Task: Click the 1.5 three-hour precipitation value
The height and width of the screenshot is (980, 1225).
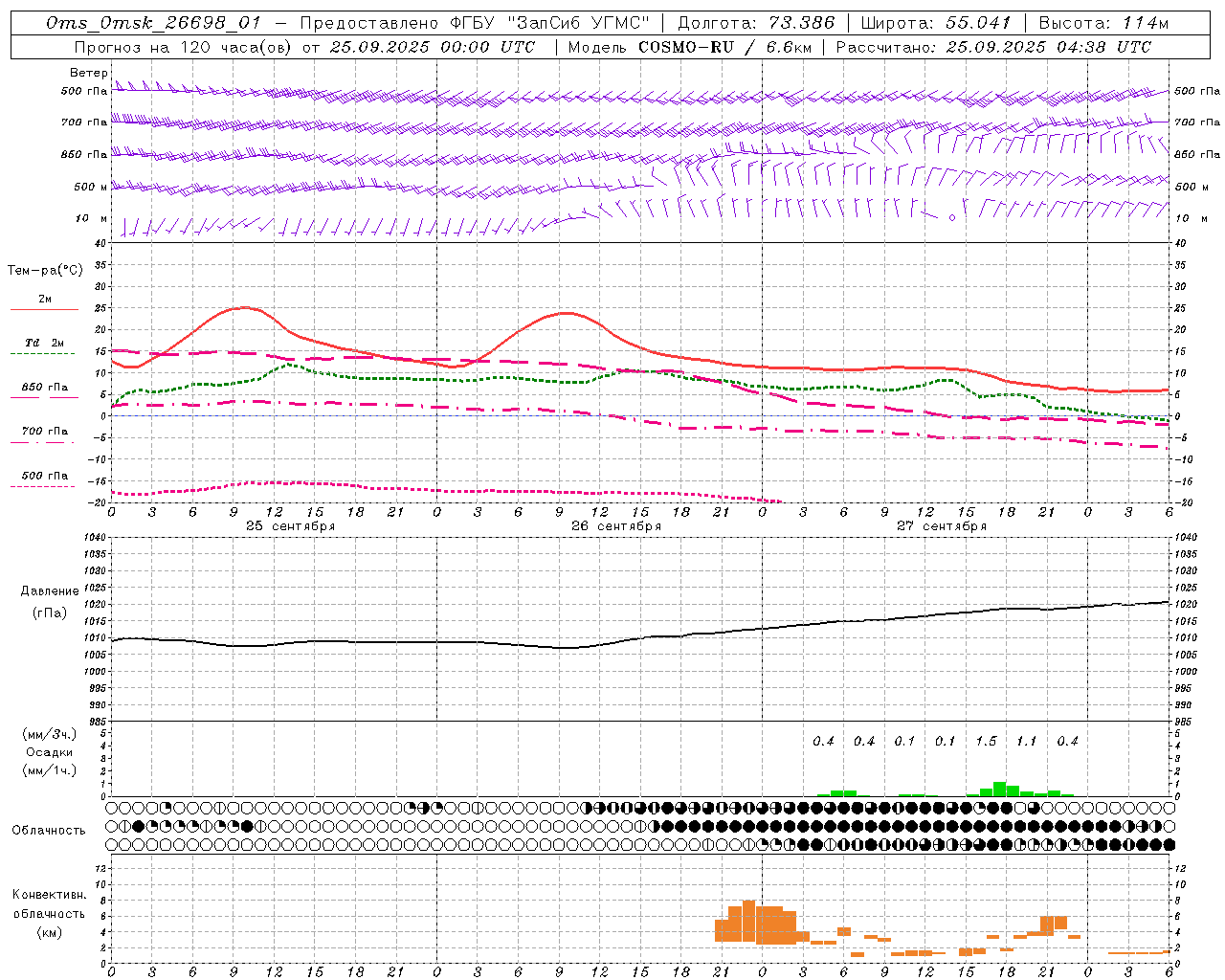Action: [x=986, y=742]
